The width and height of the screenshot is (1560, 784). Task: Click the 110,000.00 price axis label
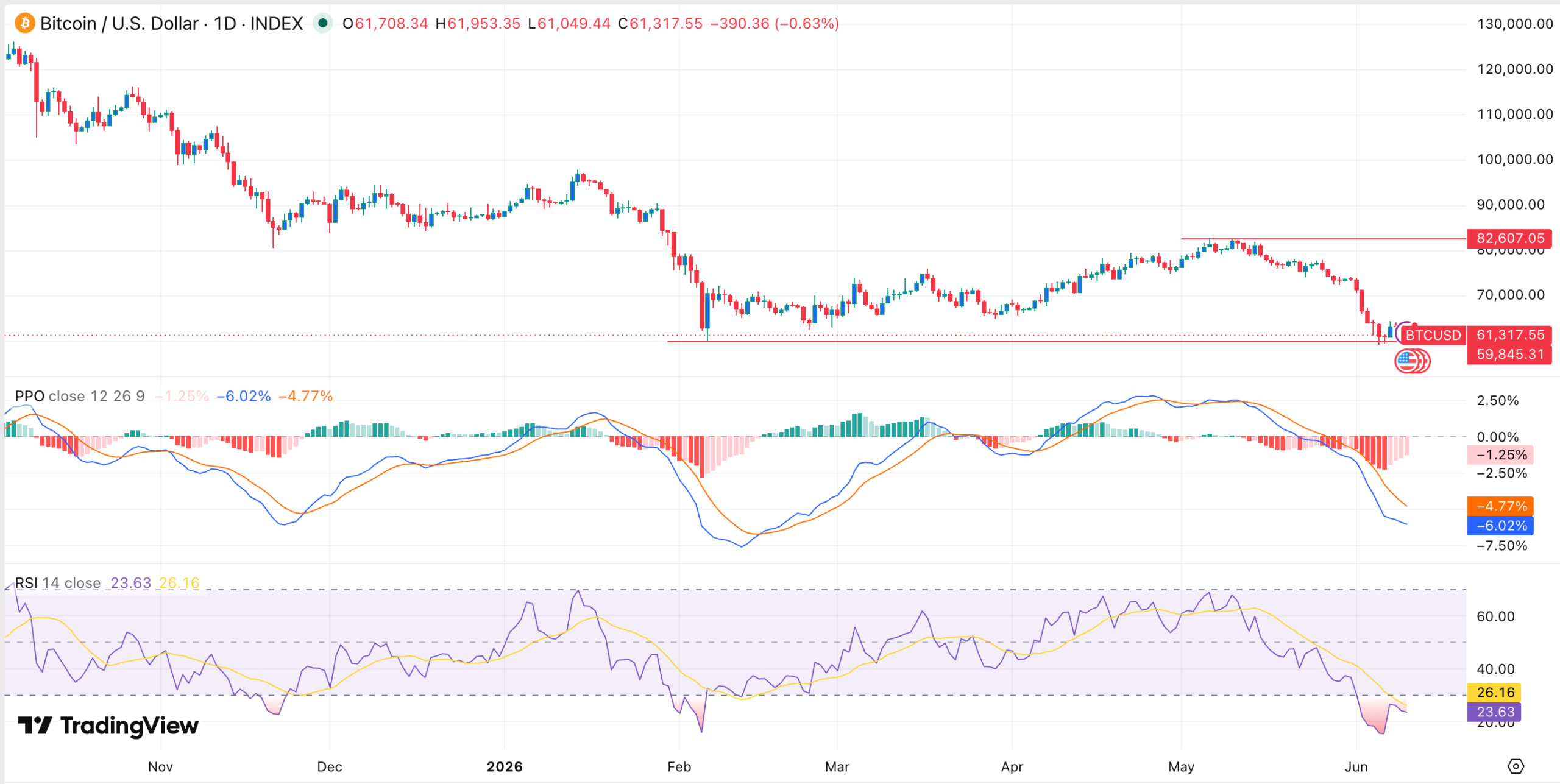[1515, 114]
